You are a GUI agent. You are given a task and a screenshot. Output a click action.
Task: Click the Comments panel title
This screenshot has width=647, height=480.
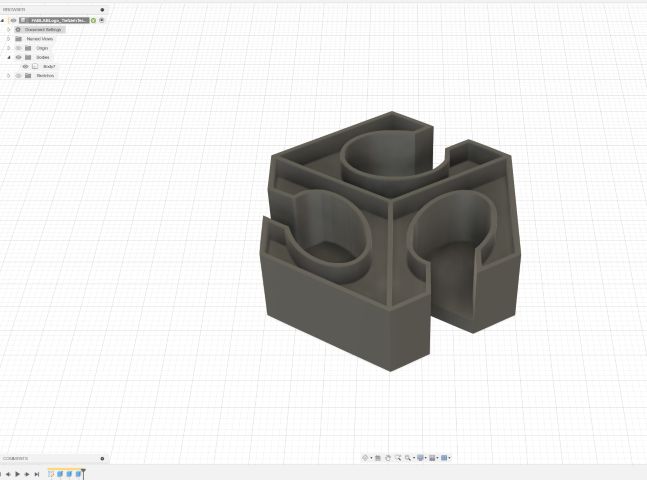(15, 459)
